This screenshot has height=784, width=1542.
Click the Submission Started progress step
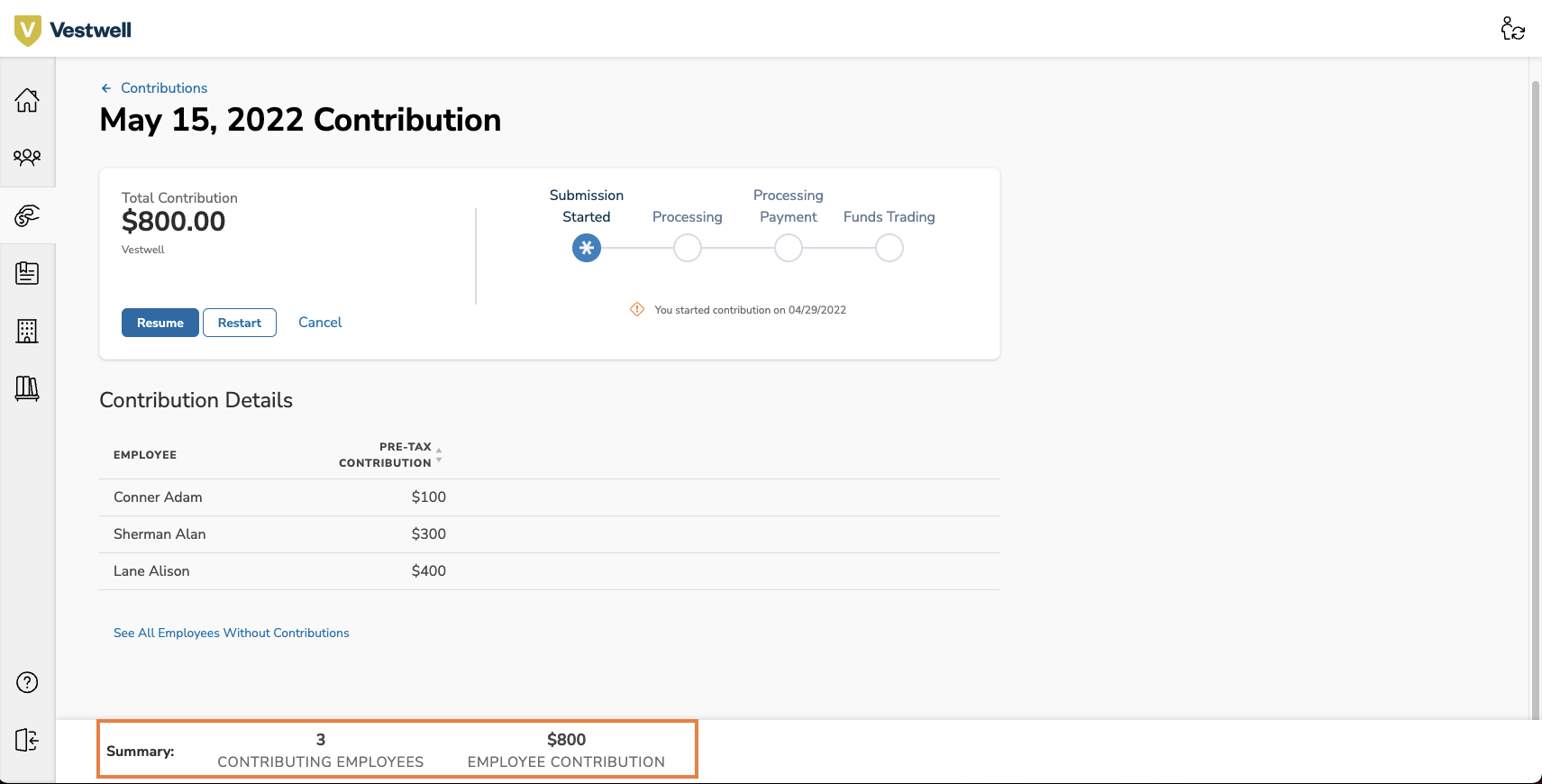point(586,248)
